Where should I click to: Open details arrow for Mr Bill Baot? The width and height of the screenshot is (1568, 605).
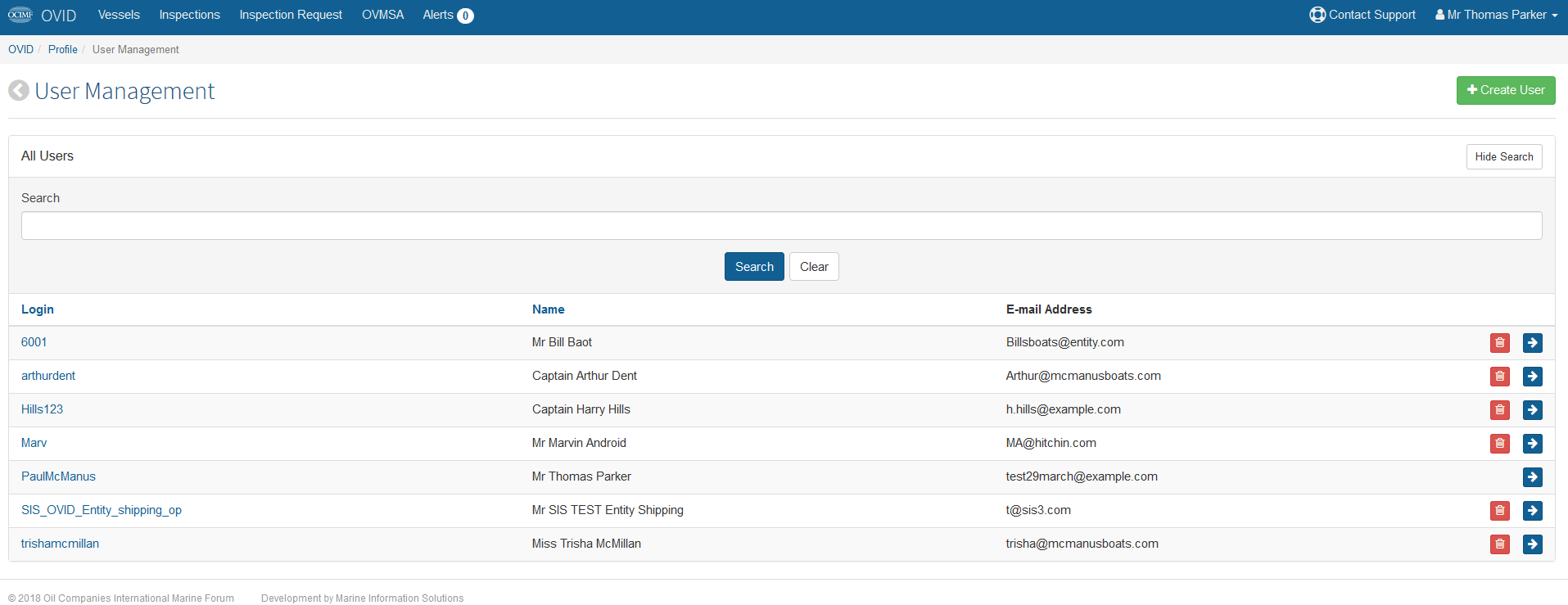click(1532, 343)
